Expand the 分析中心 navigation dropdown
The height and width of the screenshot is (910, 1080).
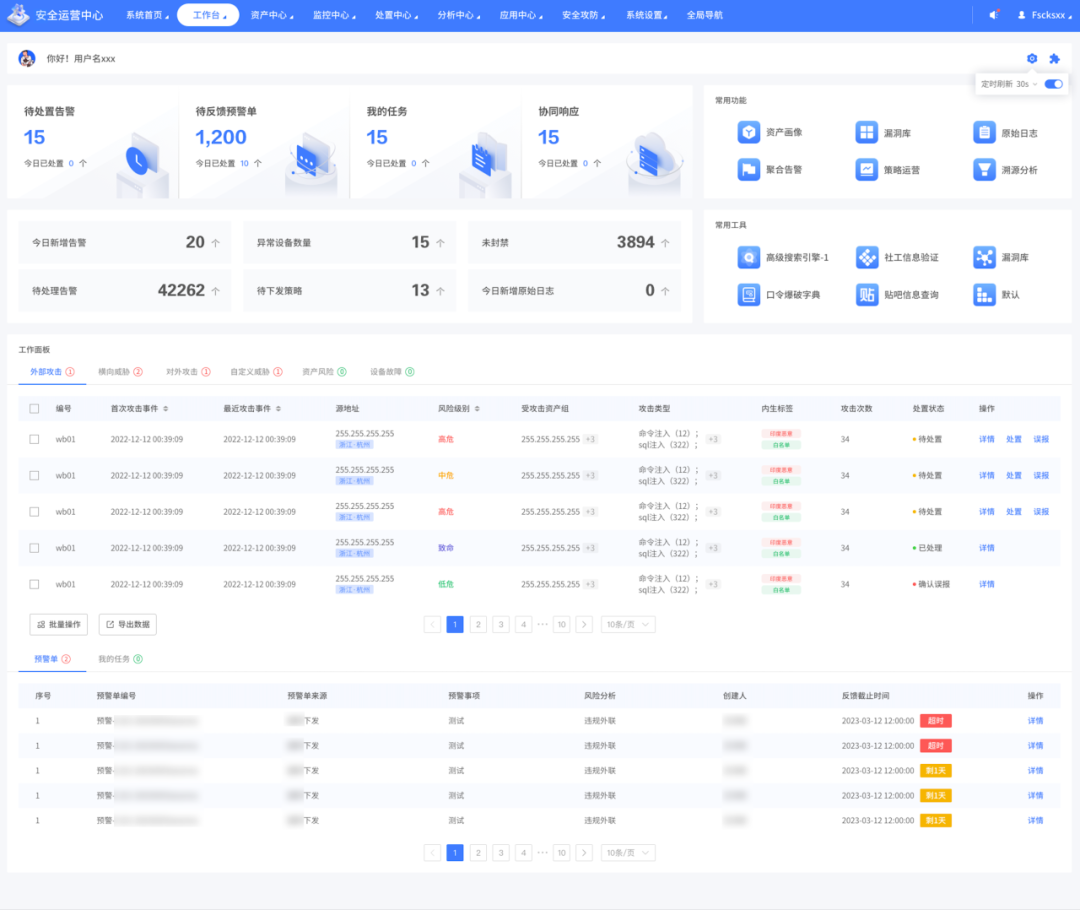[x=459, y=15]
